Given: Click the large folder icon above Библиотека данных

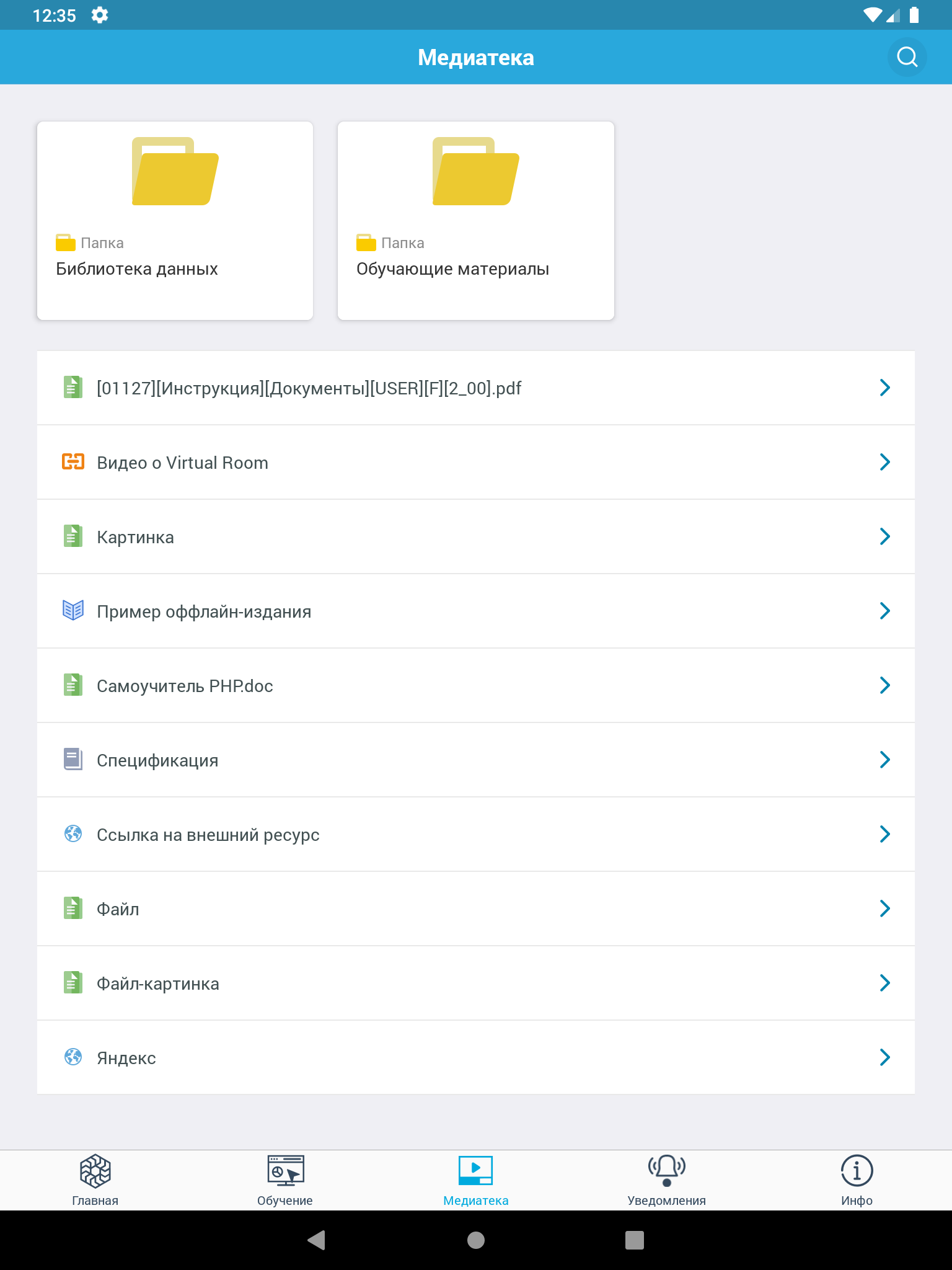Looking at the screenshot, I should point(175,171).
